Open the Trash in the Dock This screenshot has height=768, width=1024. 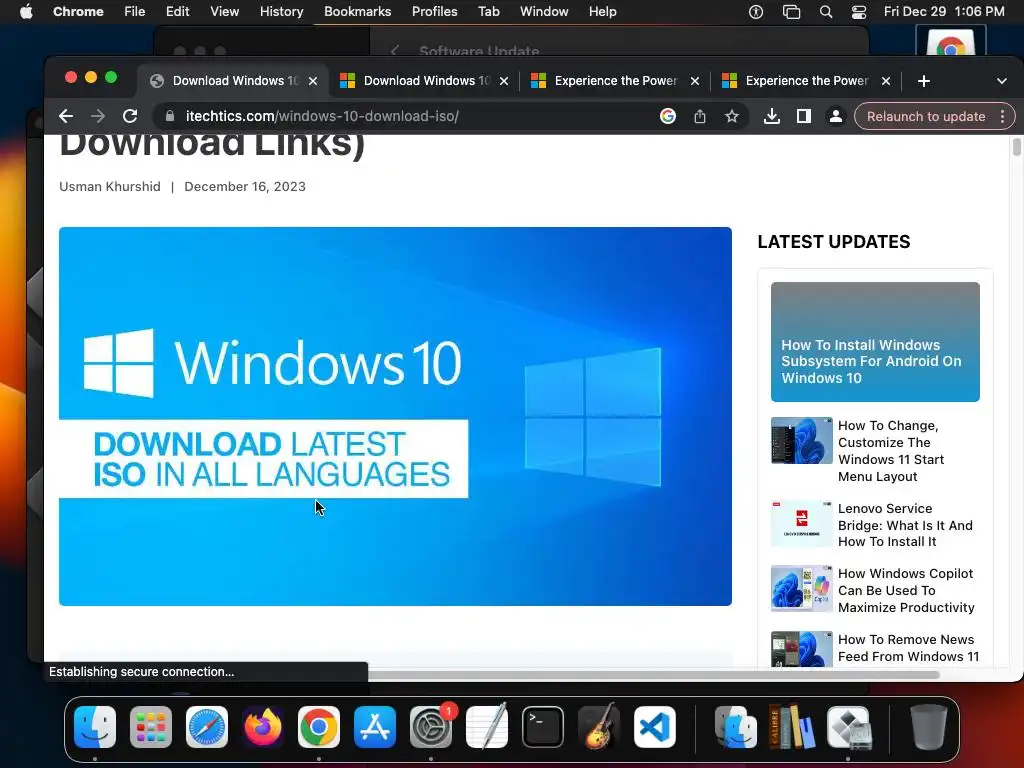tap(929, 726)
